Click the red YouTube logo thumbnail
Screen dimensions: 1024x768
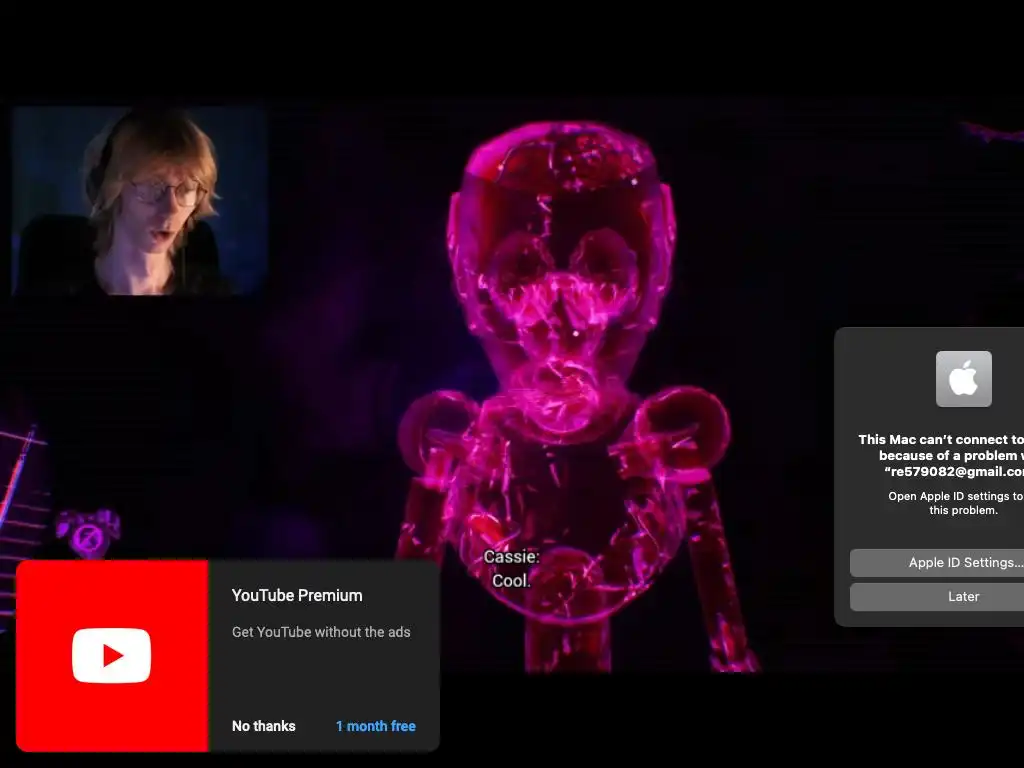(112, 656)
